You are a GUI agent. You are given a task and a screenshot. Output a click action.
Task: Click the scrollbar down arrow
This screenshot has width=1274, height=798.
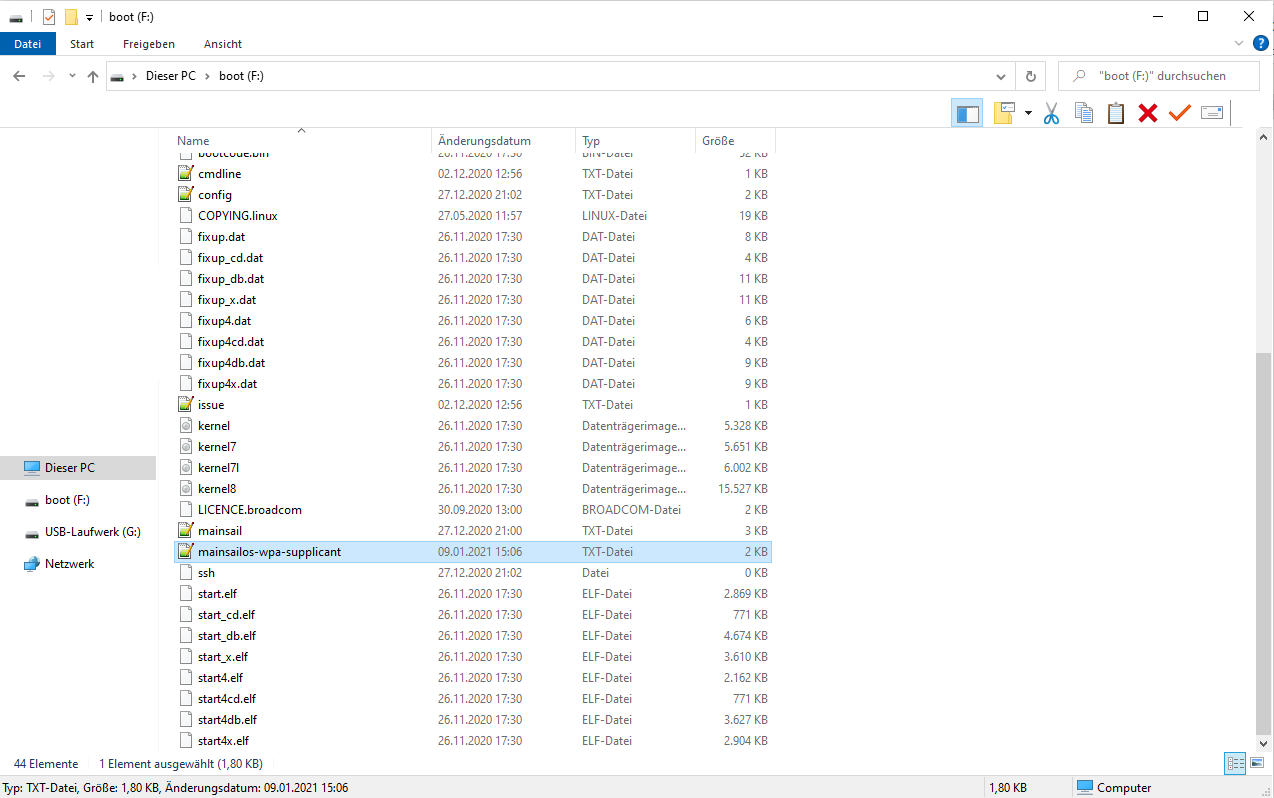coord(1265,744)
